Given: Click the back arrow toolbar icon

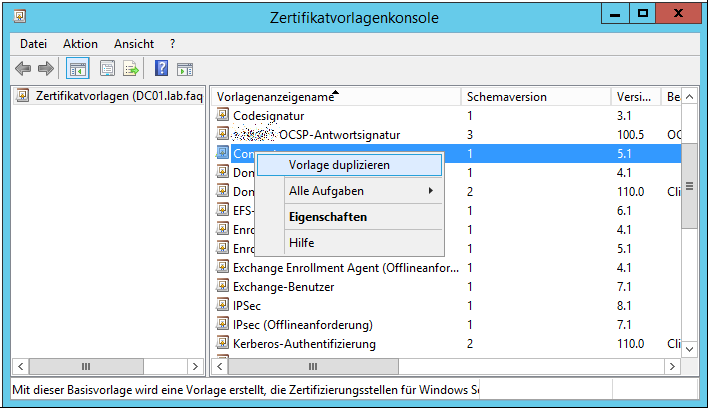Looking at the screenshot, I should 23,69.
